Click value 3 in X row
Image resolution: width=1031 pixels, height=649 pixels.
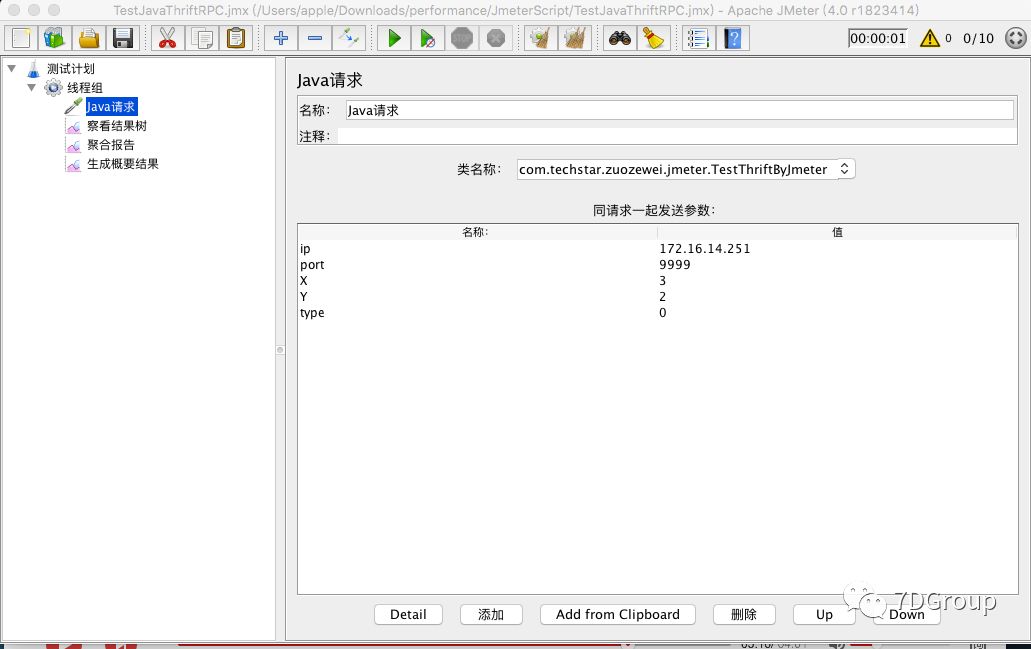point(837,281)
